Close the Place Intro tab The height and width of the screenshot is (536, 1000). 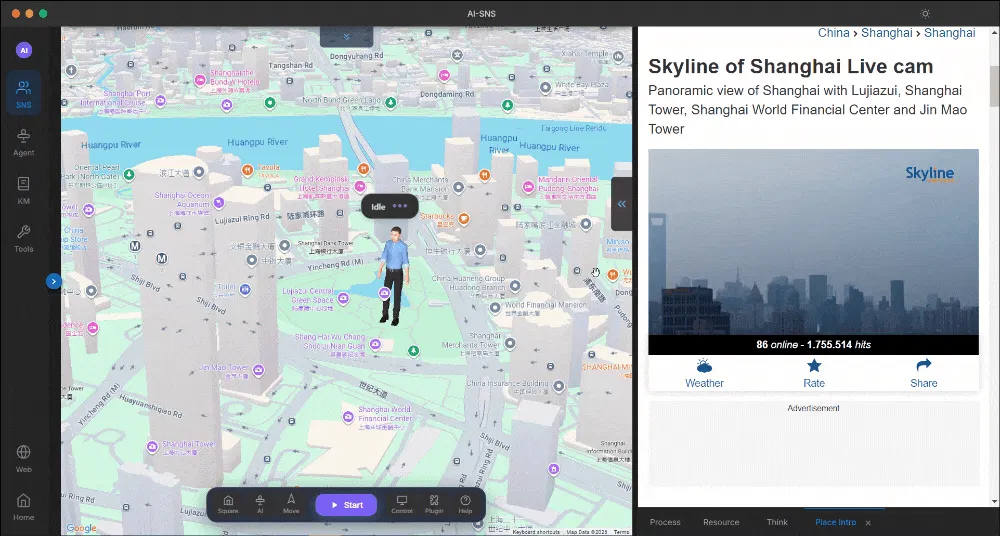pos(868,523)
